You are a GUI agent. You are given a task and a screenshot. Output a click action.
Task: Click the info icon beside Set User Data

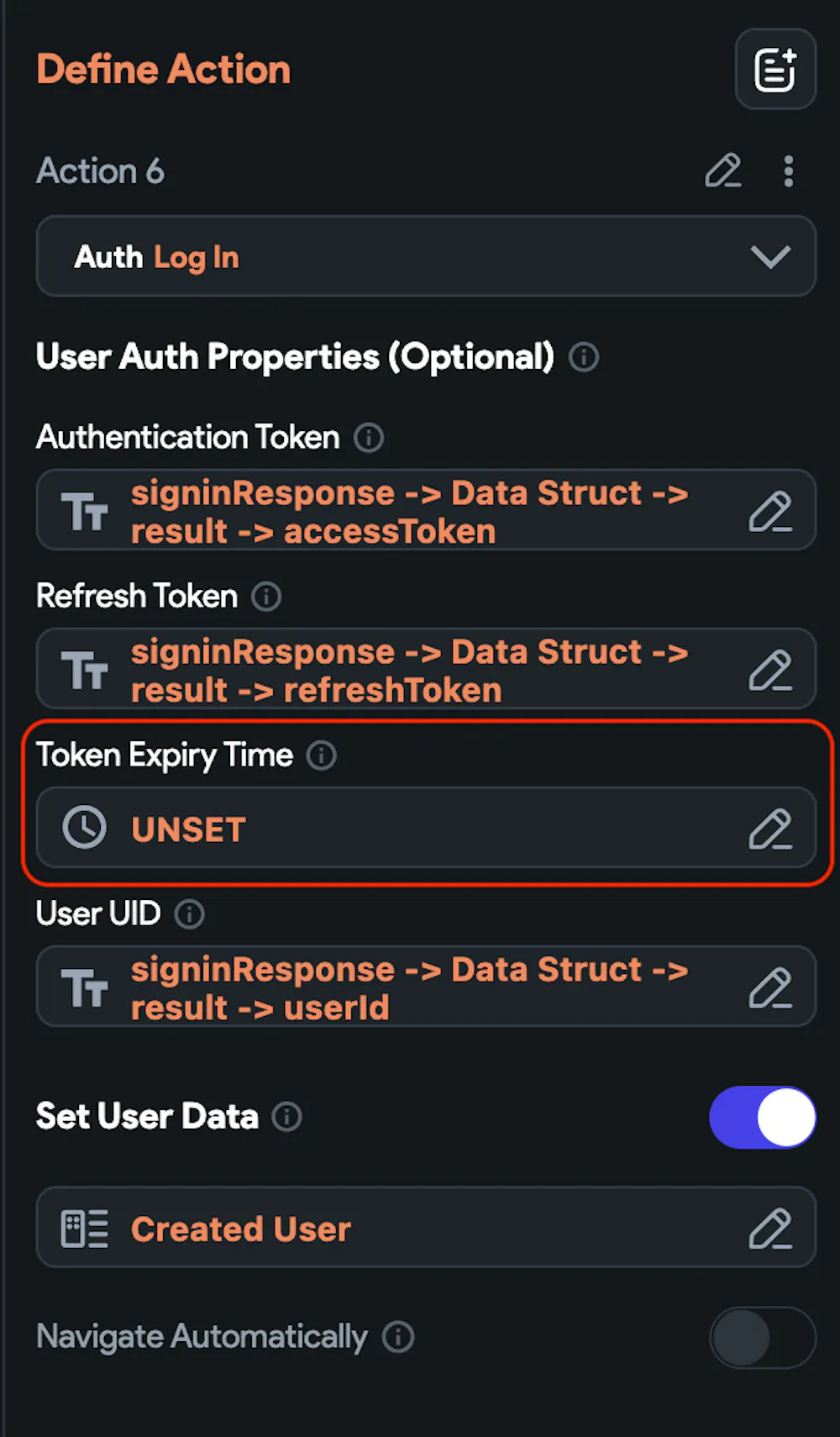(286, 1117)
